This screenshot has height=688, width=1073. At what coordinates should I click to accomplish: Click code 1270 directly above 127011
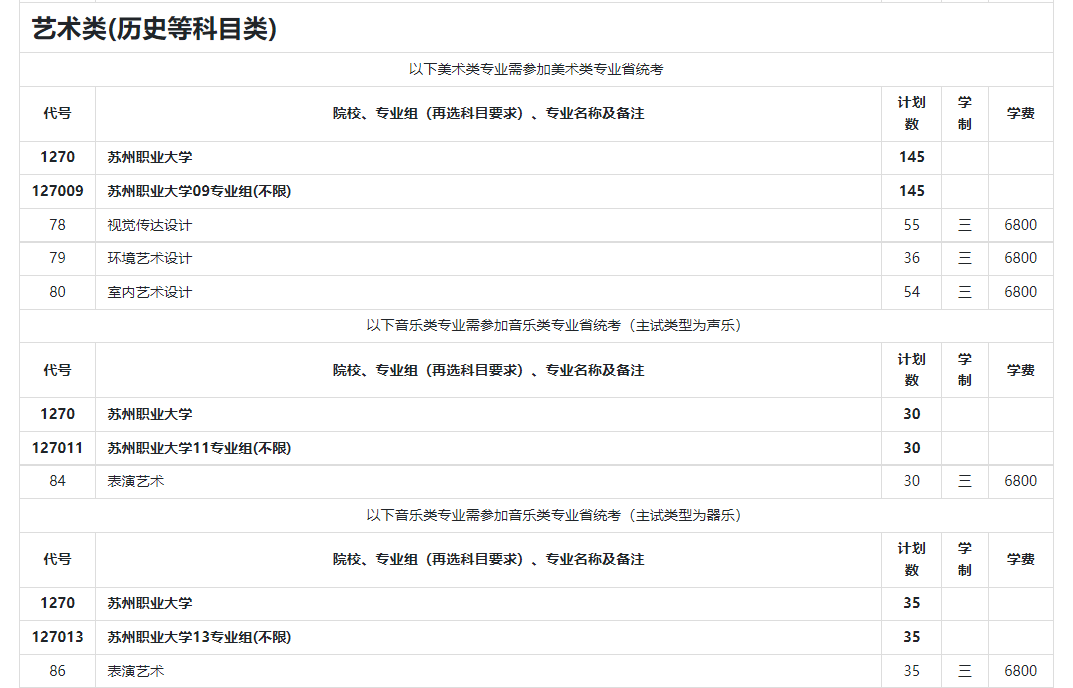pyautogui.click(x=57, y=414)
